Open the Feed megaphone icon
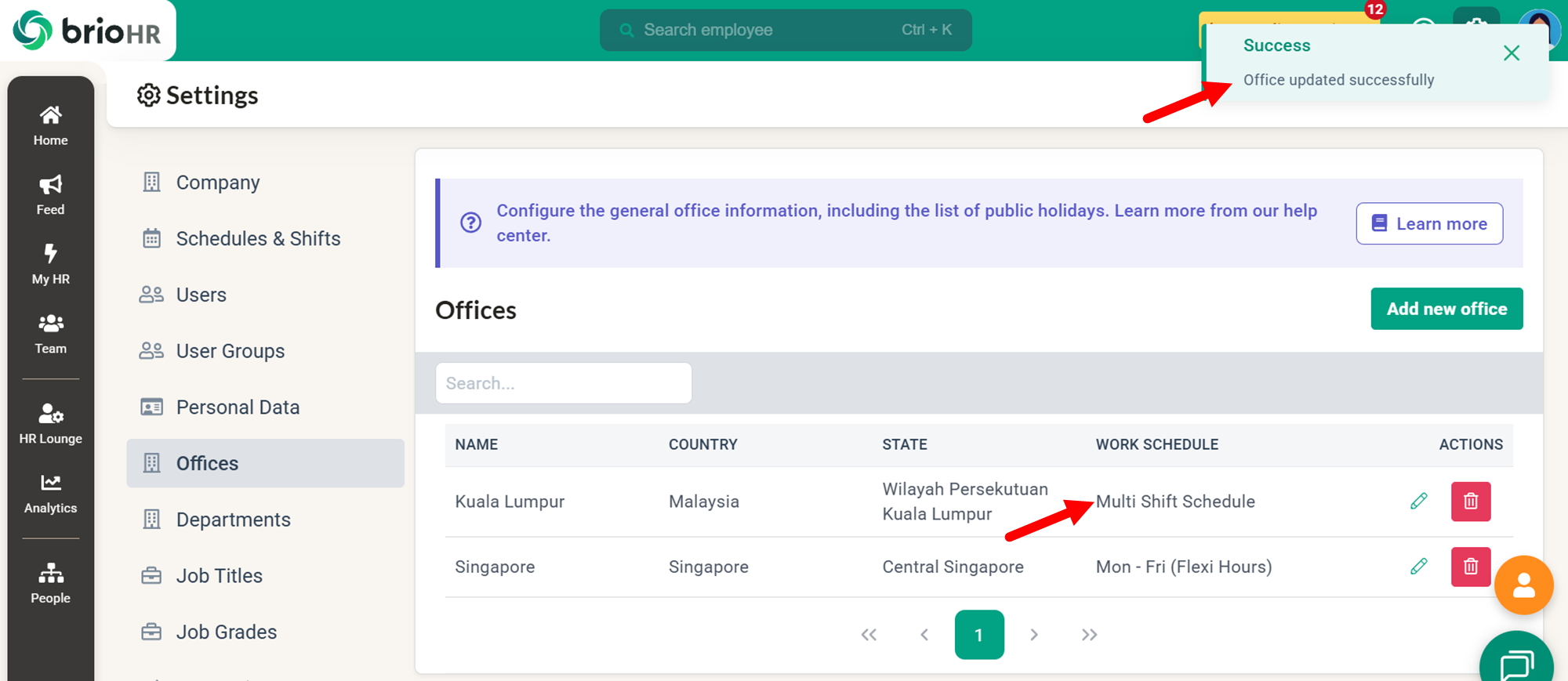Screen dimensions: 1568x681 click(50, 194)
